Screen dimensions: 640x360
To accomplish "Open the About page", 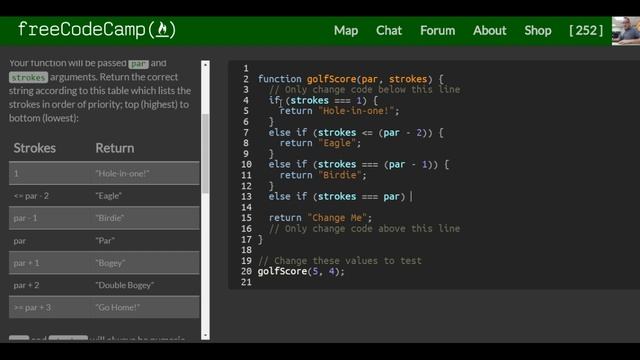I will click(x=489, y=31).
